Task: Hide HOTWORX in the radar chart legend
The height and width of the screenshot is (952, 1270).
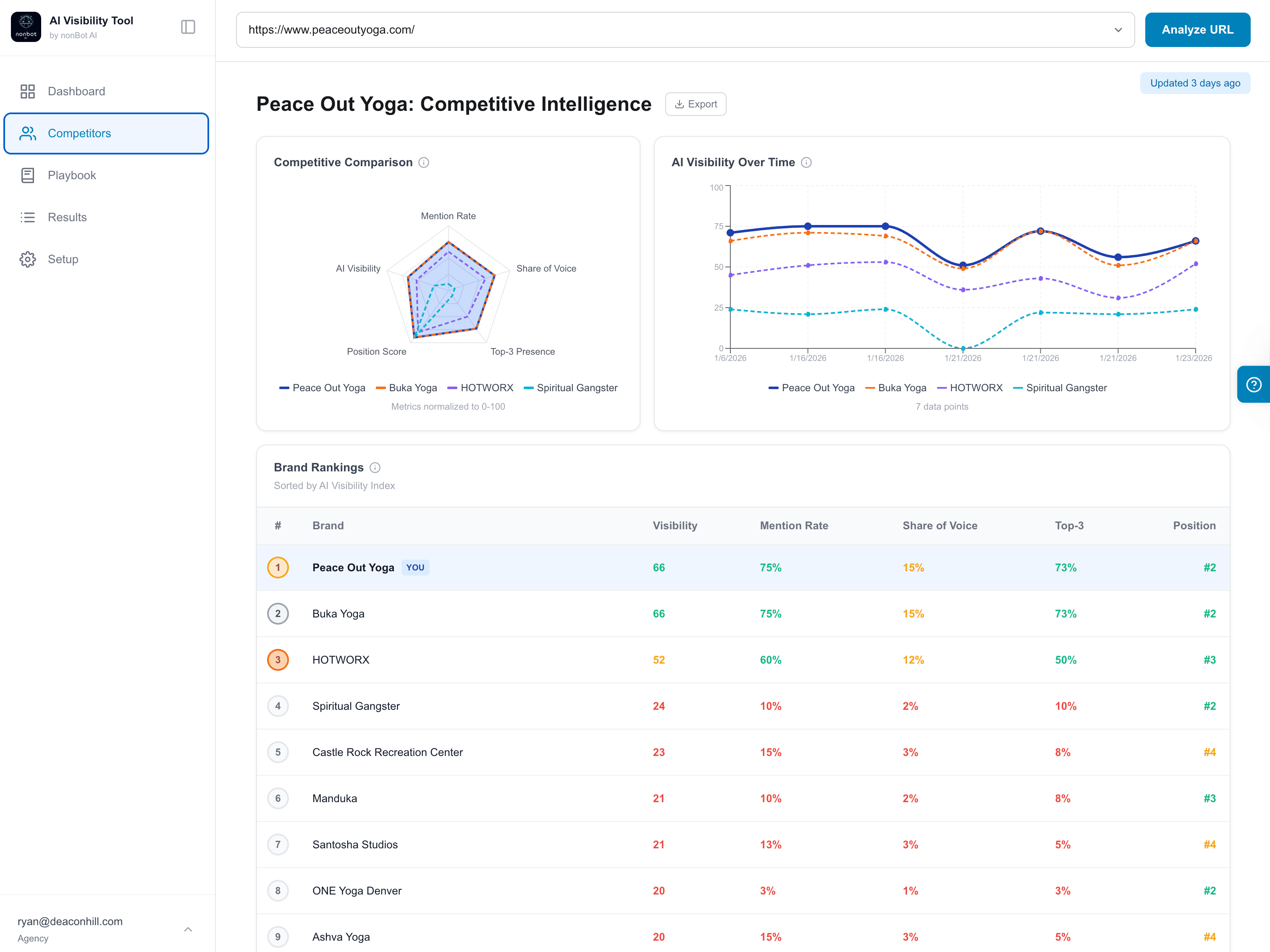Action: point(481,387)
